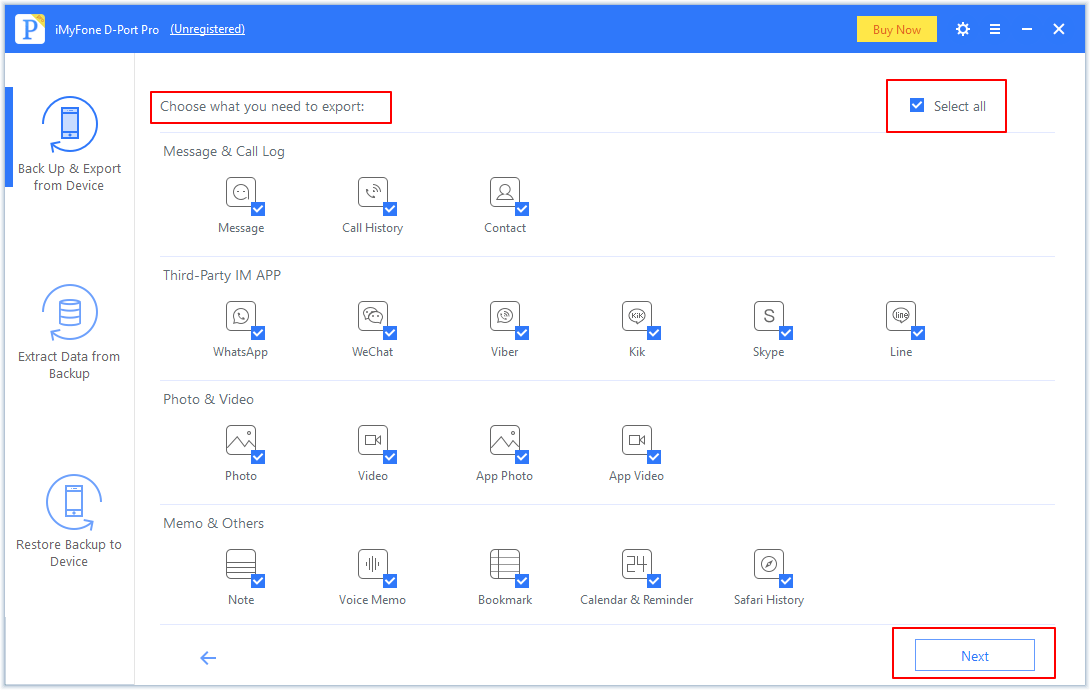
Task: Click the Kik icon
Action: point(637,316)
